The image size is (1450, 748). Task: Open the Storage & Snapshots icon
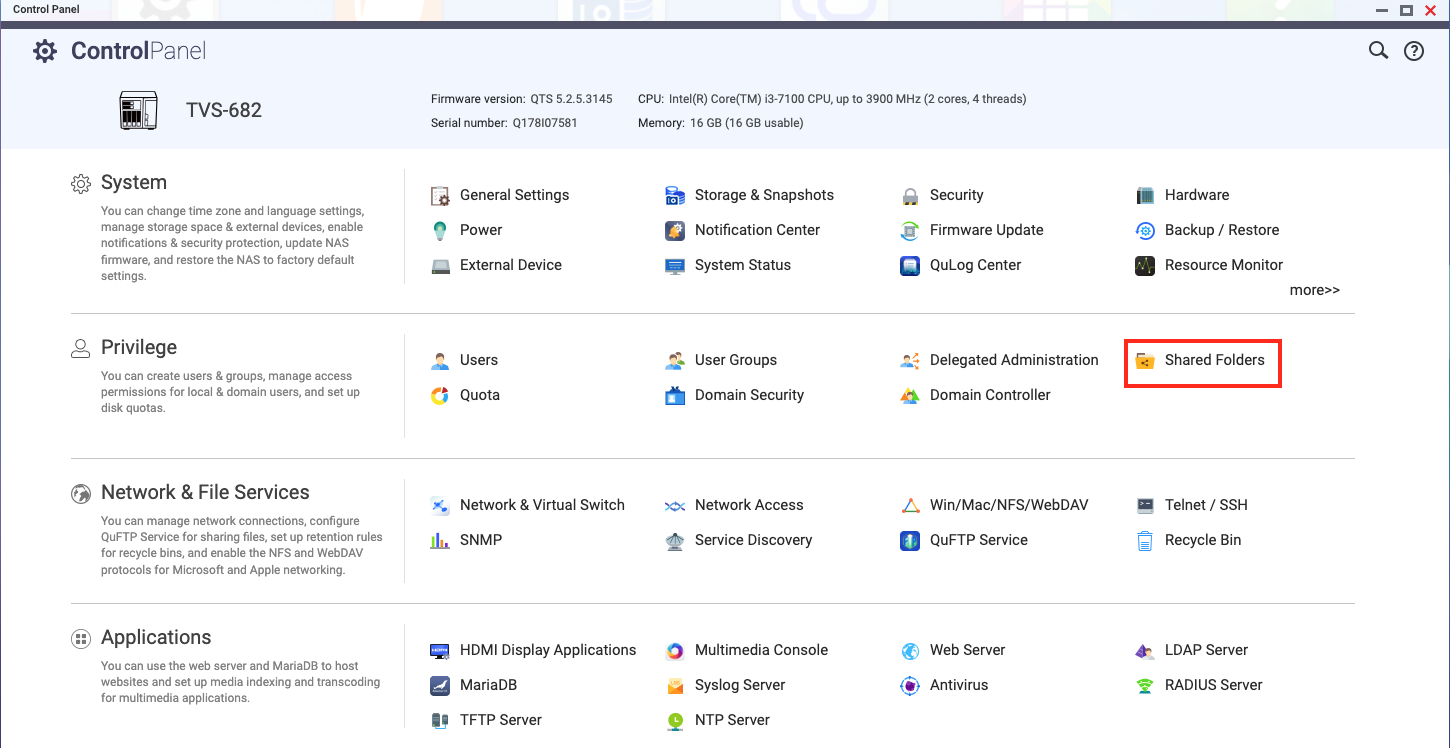(x=675, y=195)
